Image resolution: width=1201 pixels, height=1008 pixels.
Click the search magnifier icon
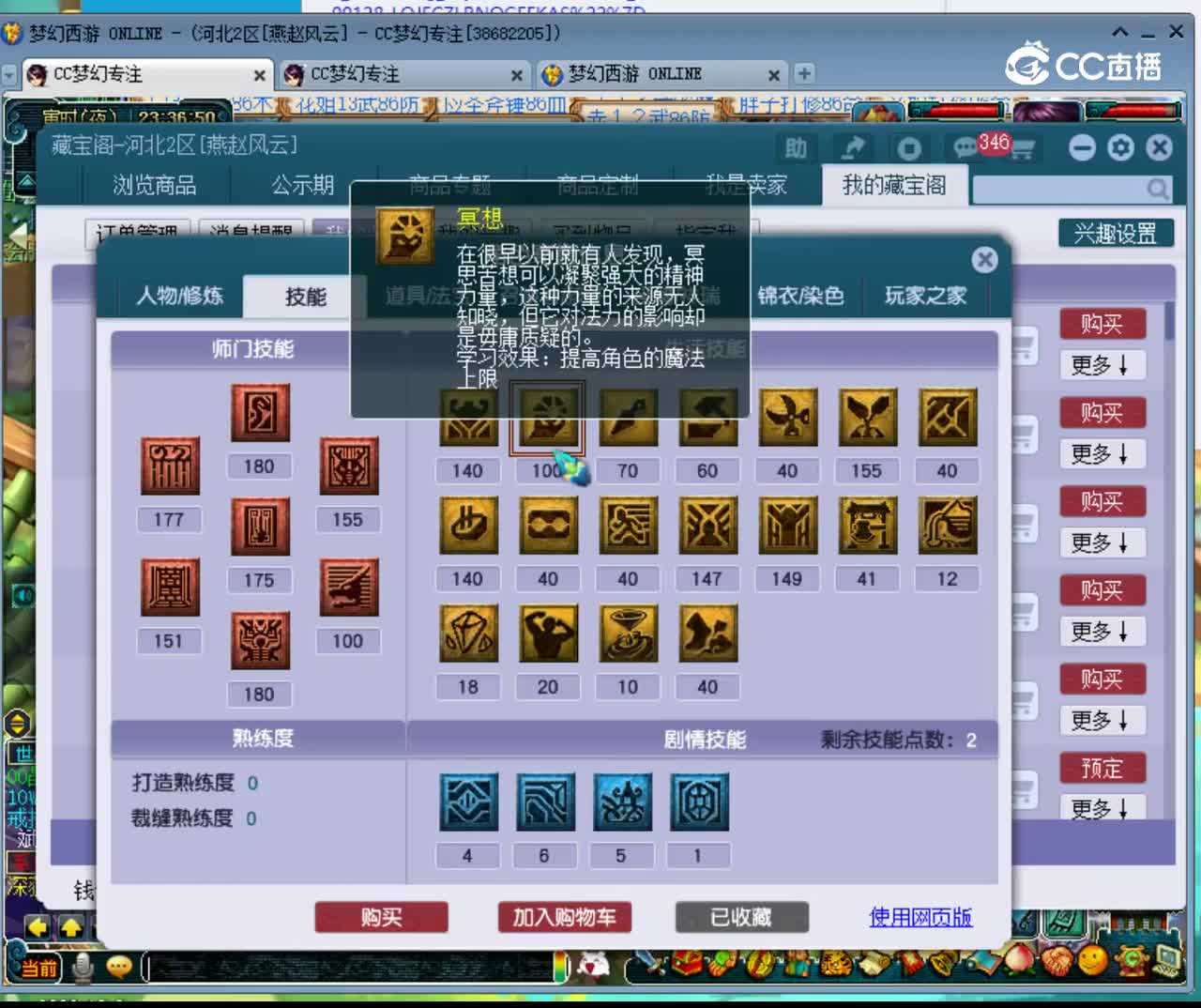1158,190
